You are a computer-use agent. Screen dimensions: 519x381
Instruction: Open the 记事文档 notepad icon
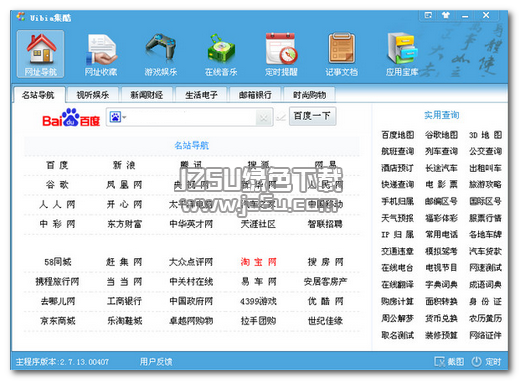click(341, 54)
